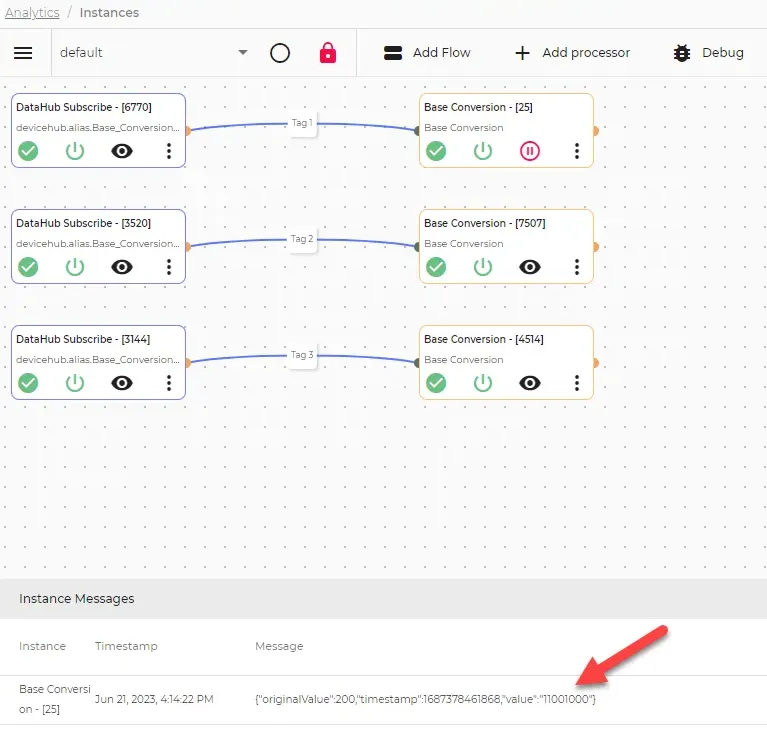Click the Timestamp column header

126,646
